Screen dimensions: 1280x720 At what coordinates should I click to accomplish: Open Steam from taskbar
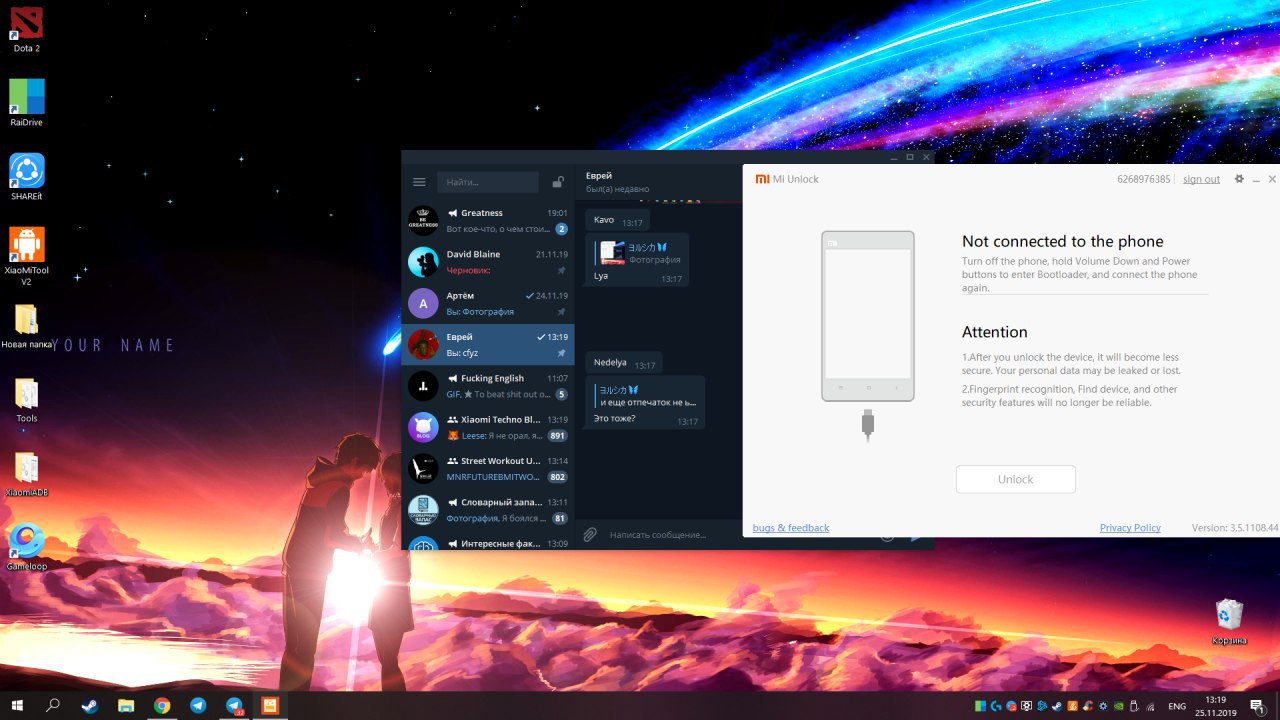[89, 705]
